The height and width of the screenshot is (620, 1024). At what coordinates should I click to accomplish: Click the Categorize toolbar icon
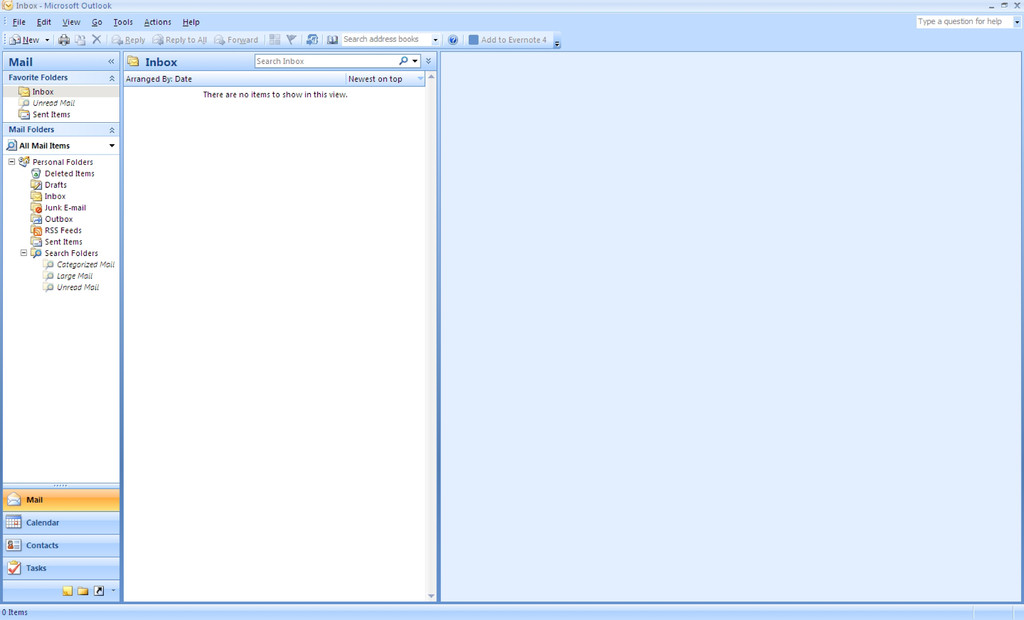[275, 40]
